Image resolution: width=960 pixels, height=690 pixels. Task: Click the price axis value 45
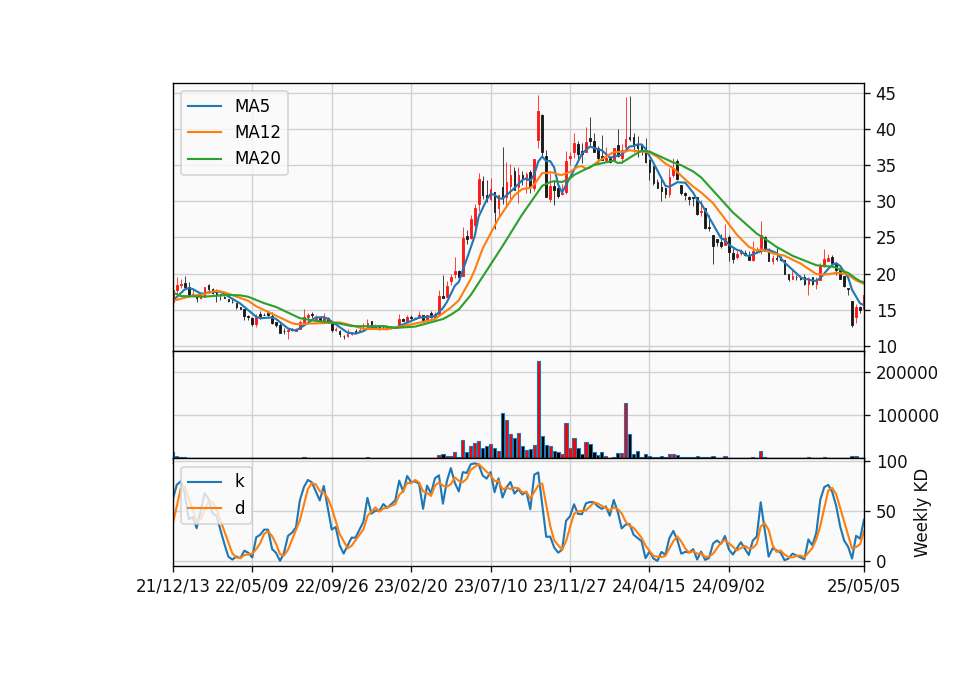pos(885,94)
